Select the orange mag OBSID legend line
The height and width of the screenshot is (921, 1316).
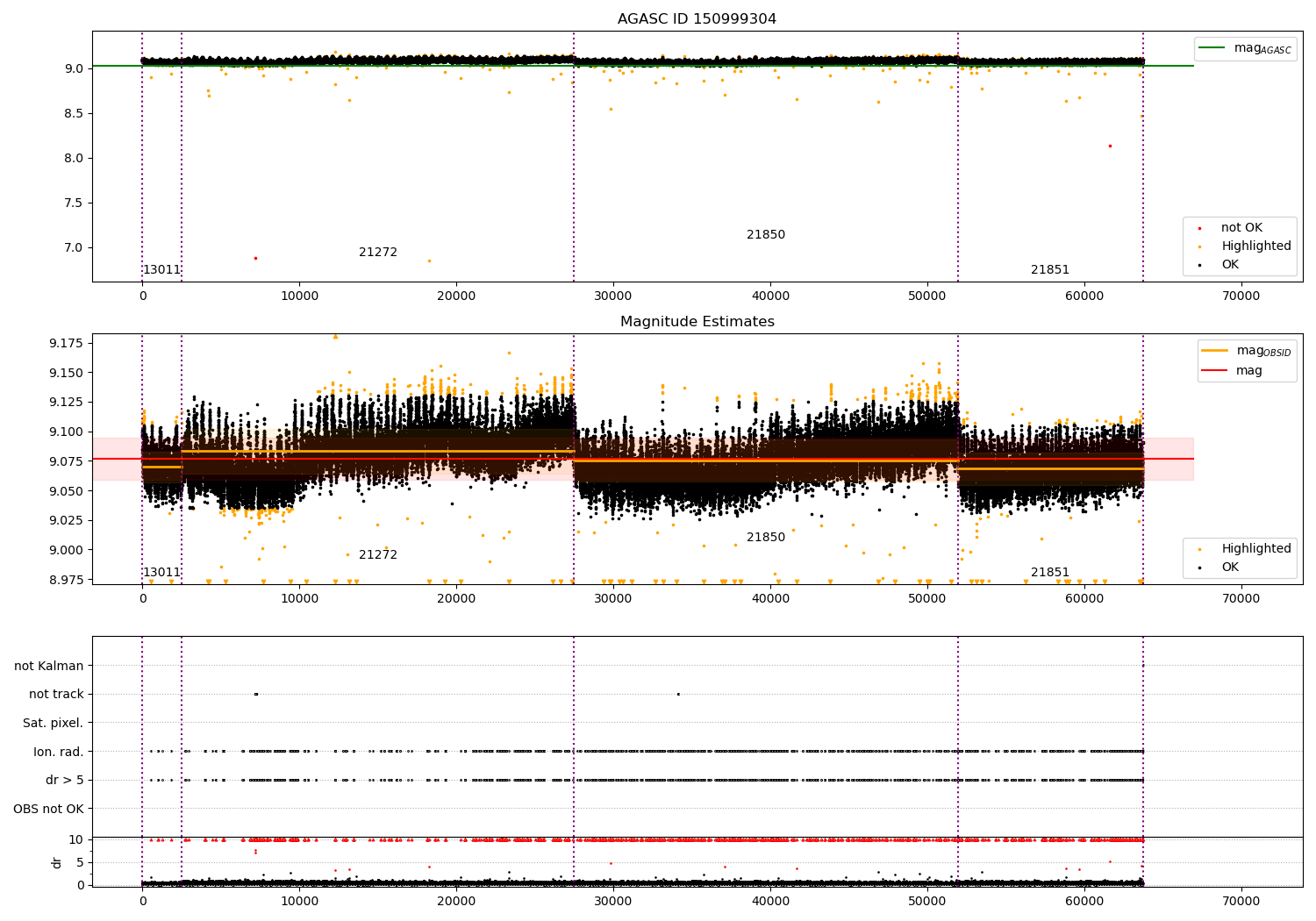point(1215,351)
